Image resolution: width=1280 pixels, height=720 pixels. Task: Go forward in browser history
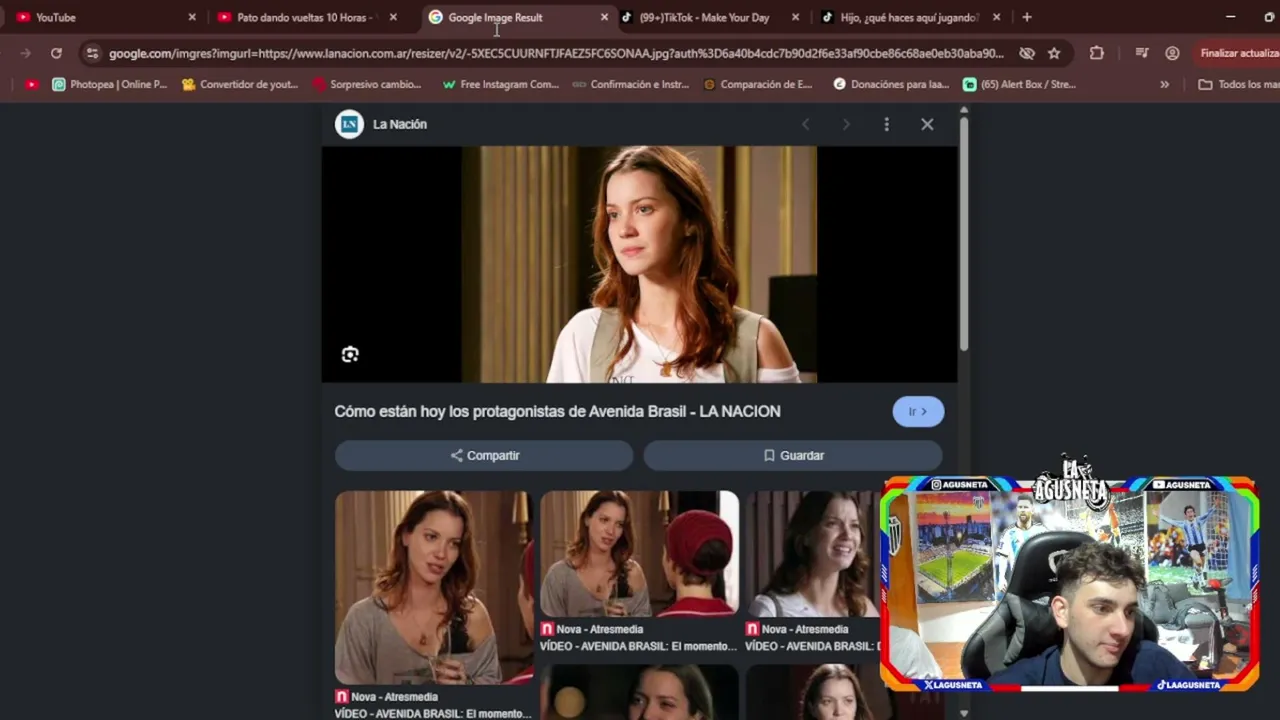pyautogui.click(x=26, y=53)
